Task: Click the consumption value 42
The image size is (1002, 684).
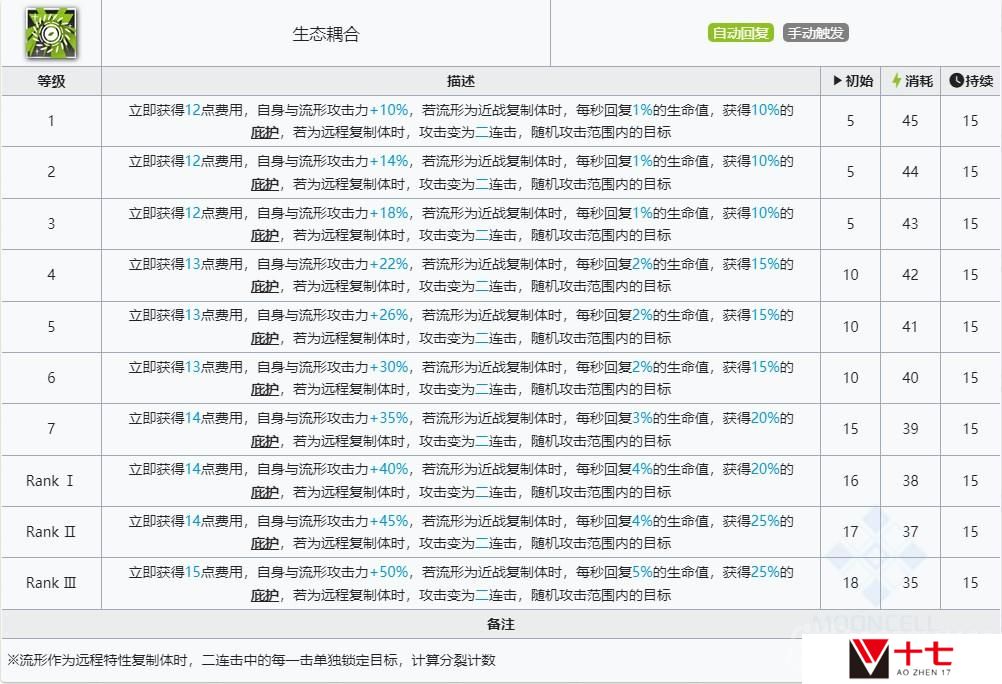Action: [x=911, y=275]
